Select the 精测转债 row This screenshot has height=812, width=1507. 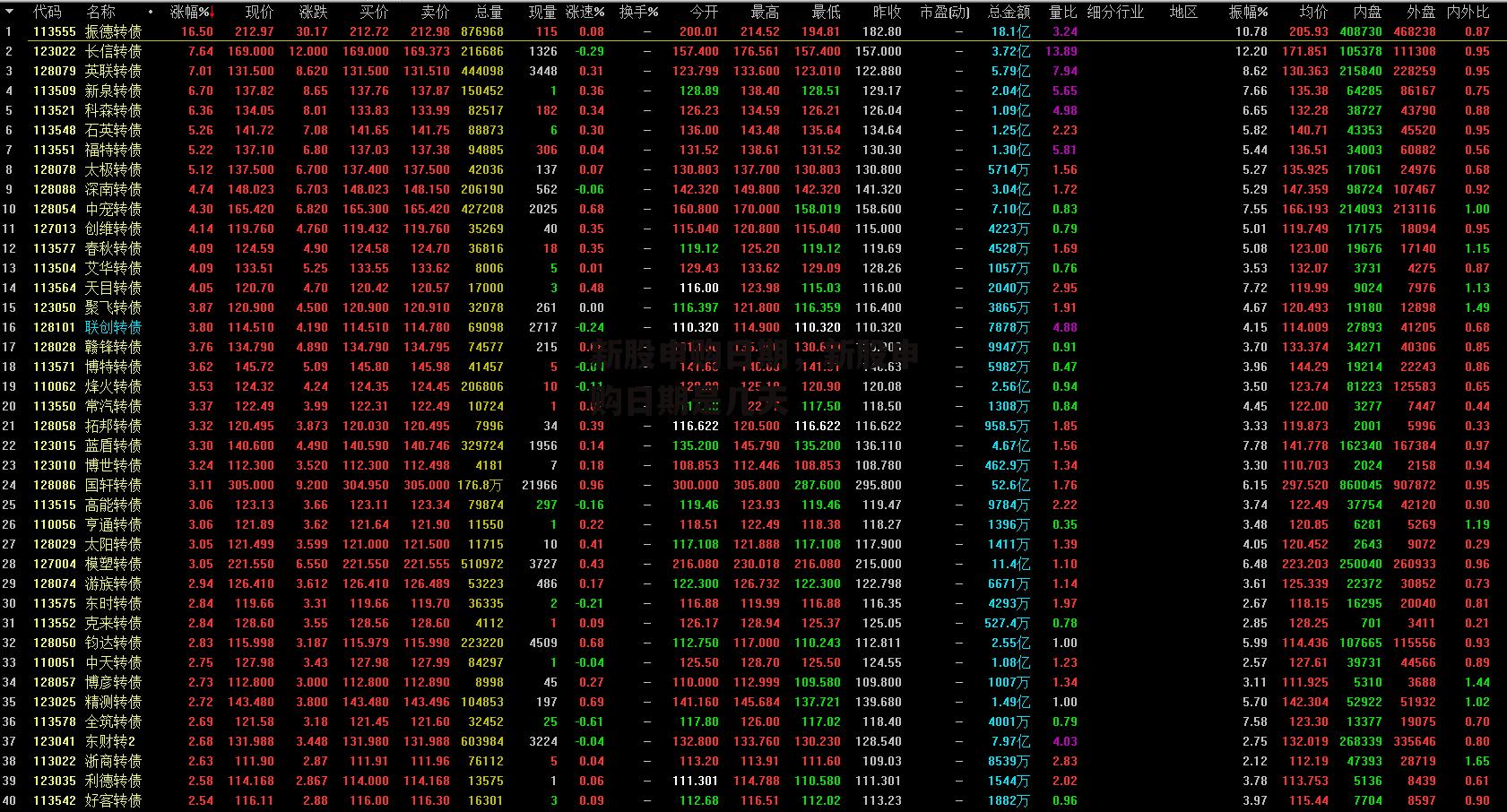(x=753, y=702)
